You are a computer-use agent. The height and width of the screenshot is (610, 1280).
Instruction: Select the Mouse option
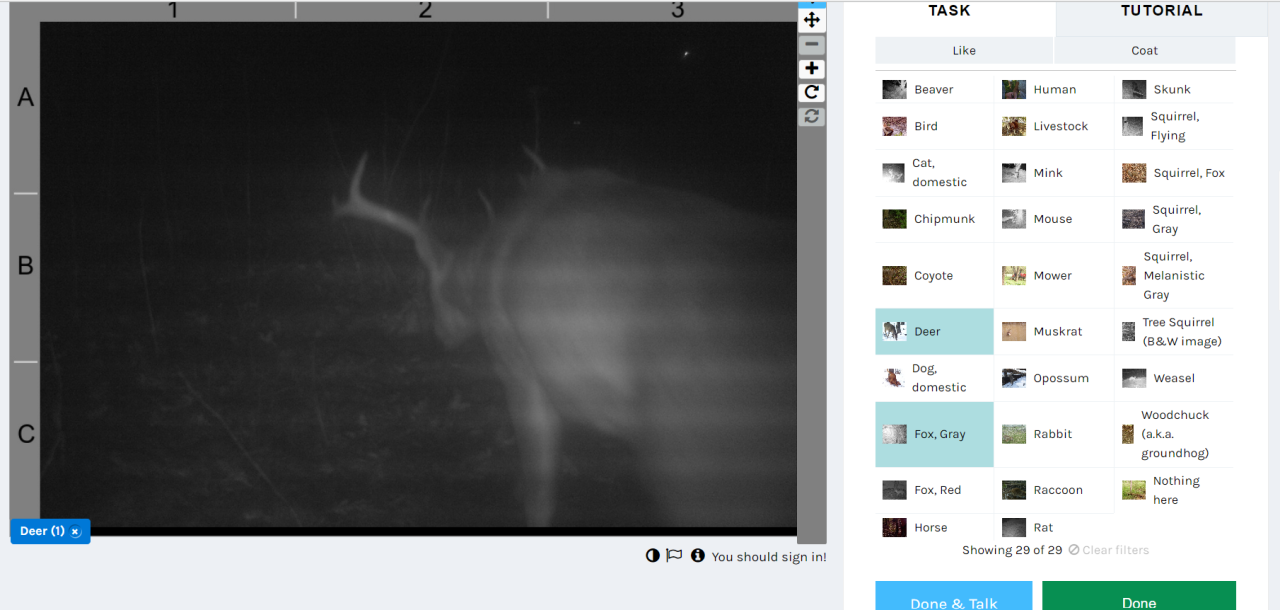1055,219
